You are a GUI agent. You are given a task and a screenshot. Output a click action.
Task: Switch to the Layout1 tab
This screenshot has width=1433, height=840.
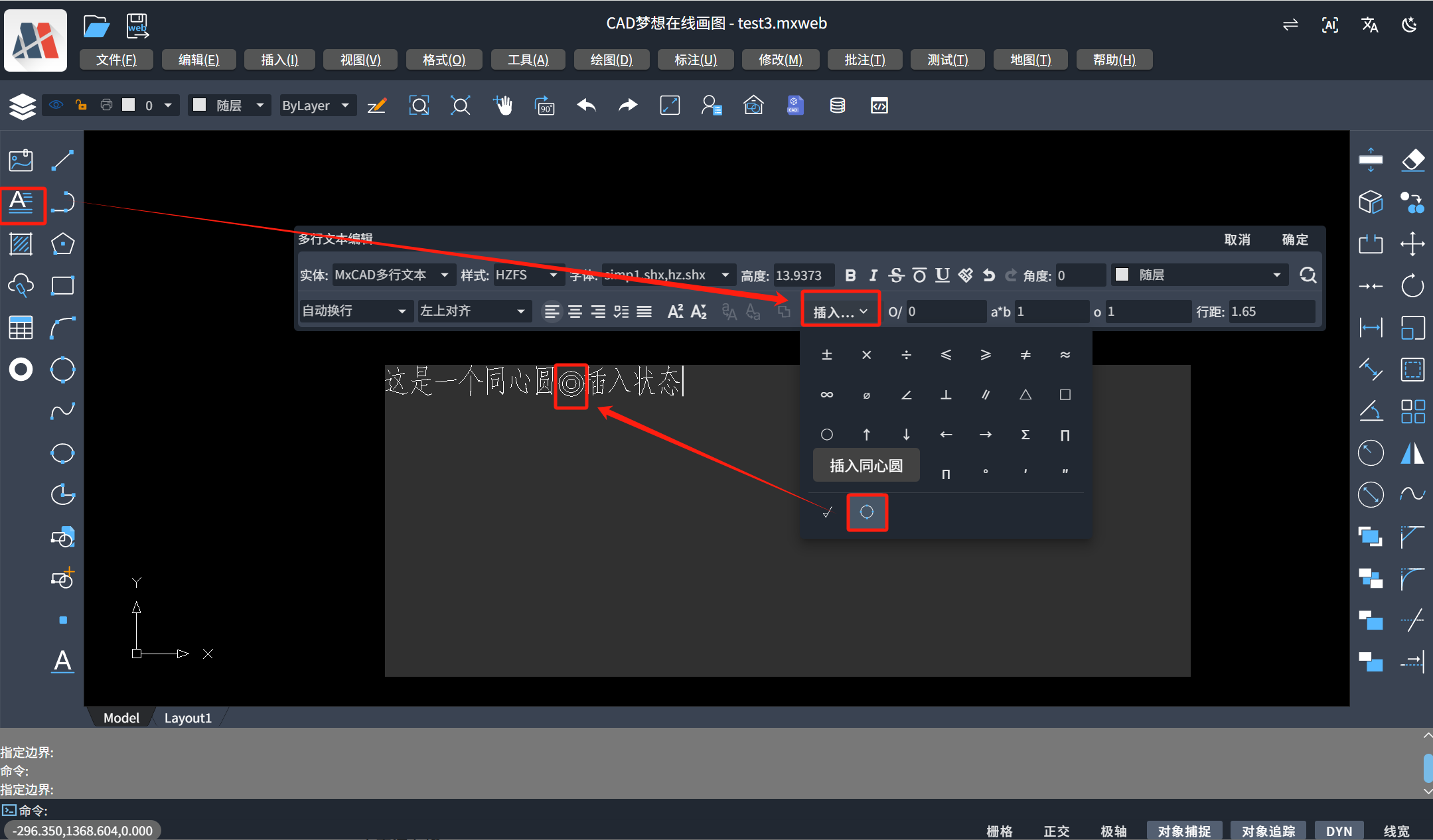point(188,717)
